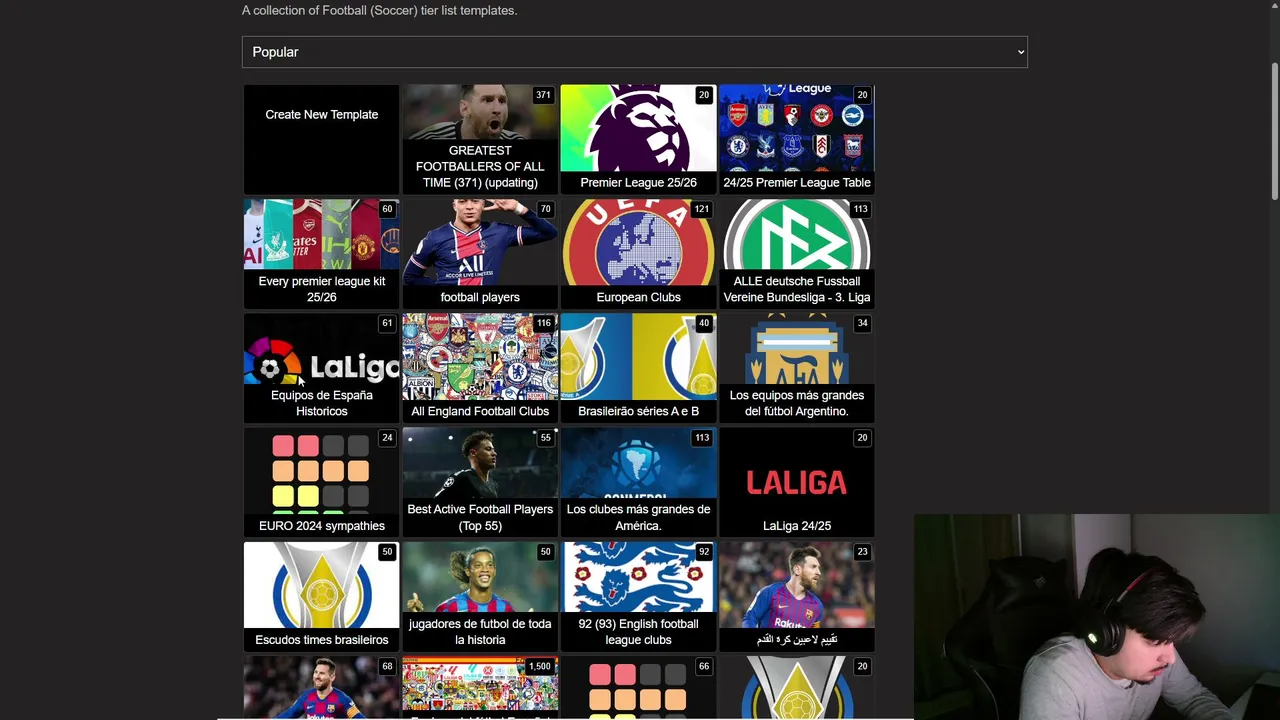The height and width of the screenshot is (720, 1280).
Task: Select All England Football Clubs template
Action: 480,368
